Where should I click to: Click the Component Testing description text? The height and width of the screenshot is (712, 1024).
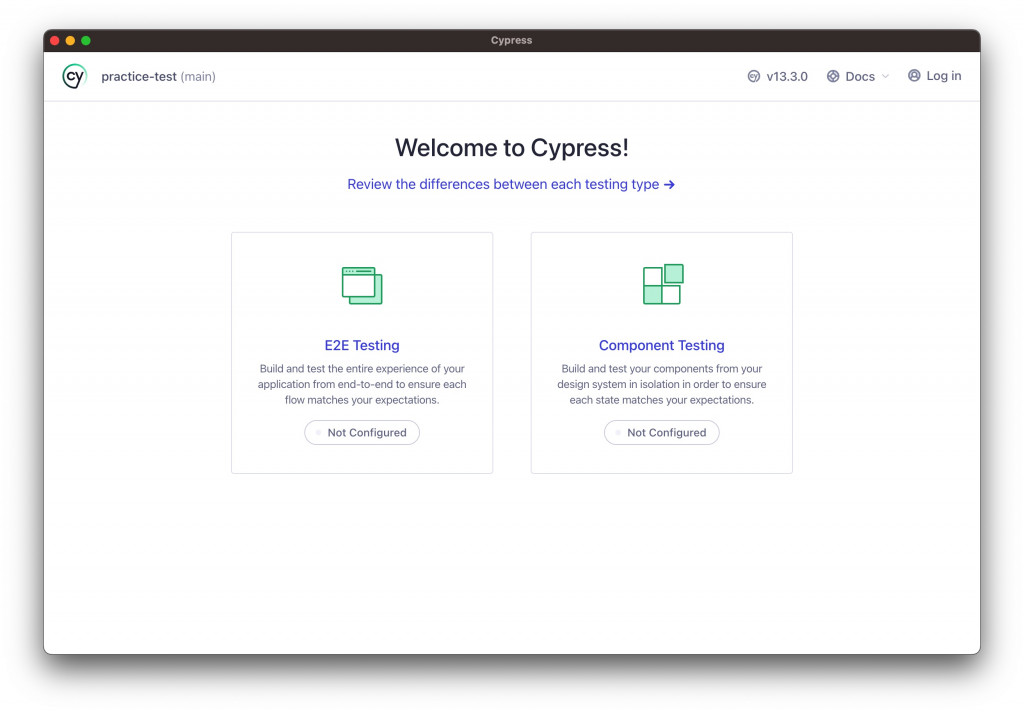coord(662,384)
